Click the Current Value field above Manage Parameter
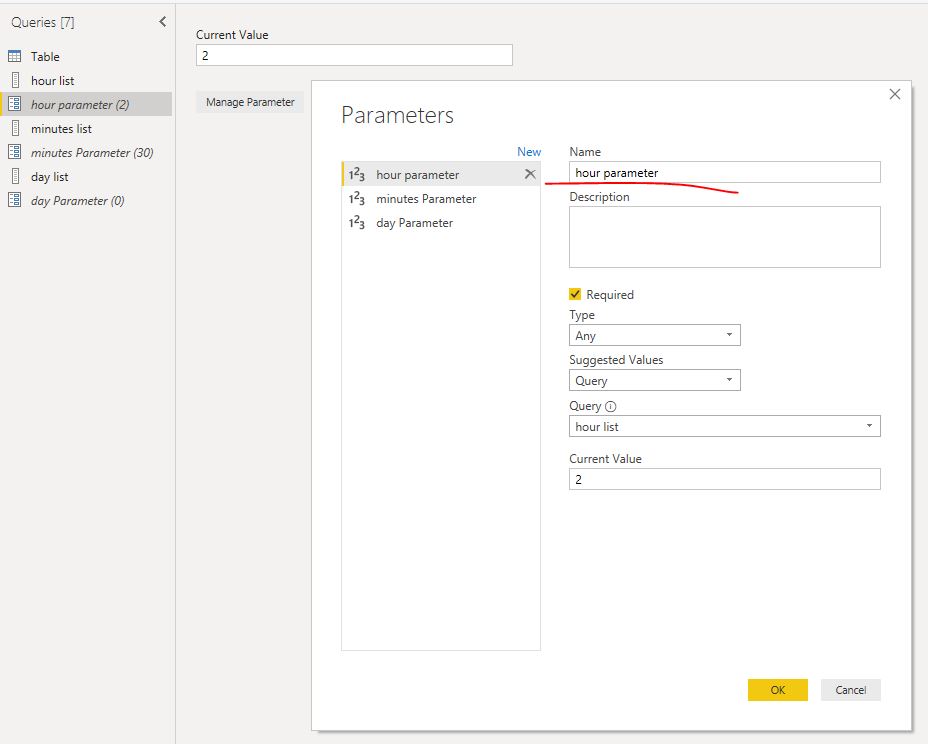The height and width of the screenshot is (744, 928). click(354, 55)
